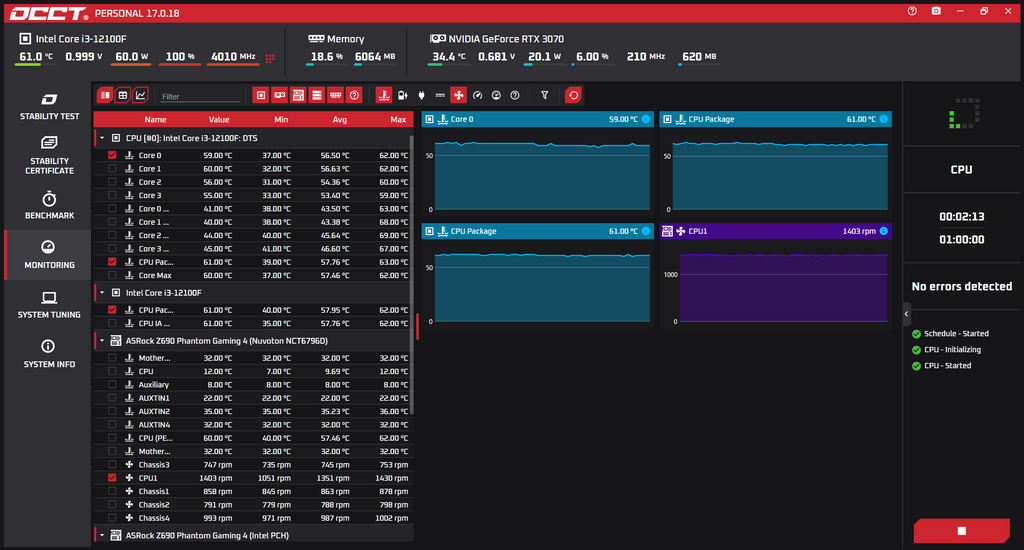Go to the Benchmark section
Image resolution: width=1024 pixels, height=550 pixels.
[x=49, y=205]
